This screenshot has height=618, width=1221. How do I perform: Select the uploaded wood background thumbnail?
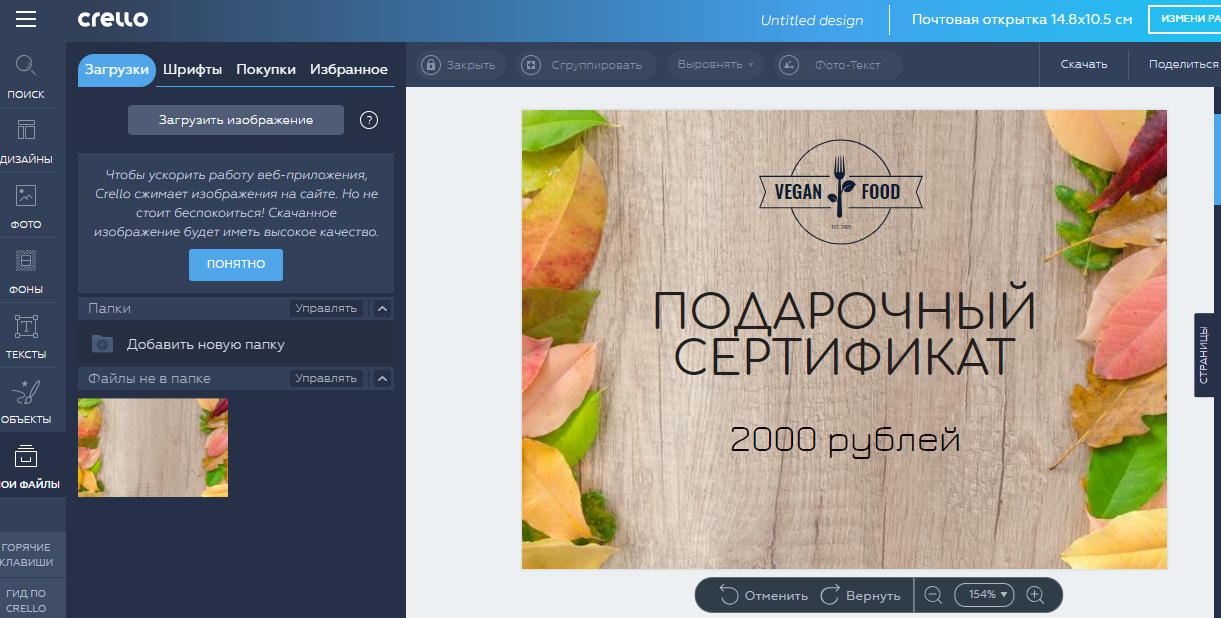click(153, 447)
